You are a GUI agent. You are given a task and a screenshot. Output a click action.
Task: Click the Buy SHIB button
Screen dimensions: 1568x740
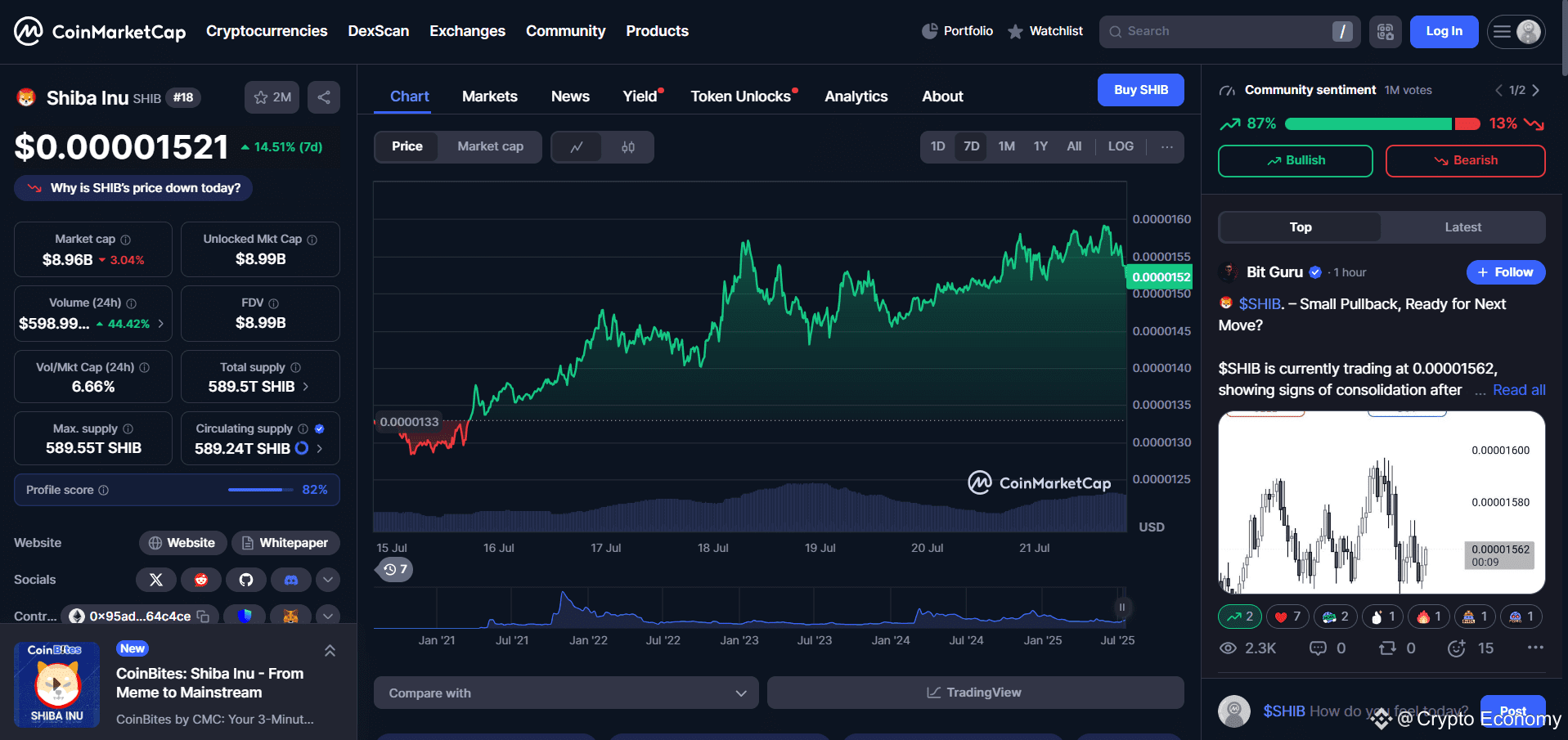1140,90
